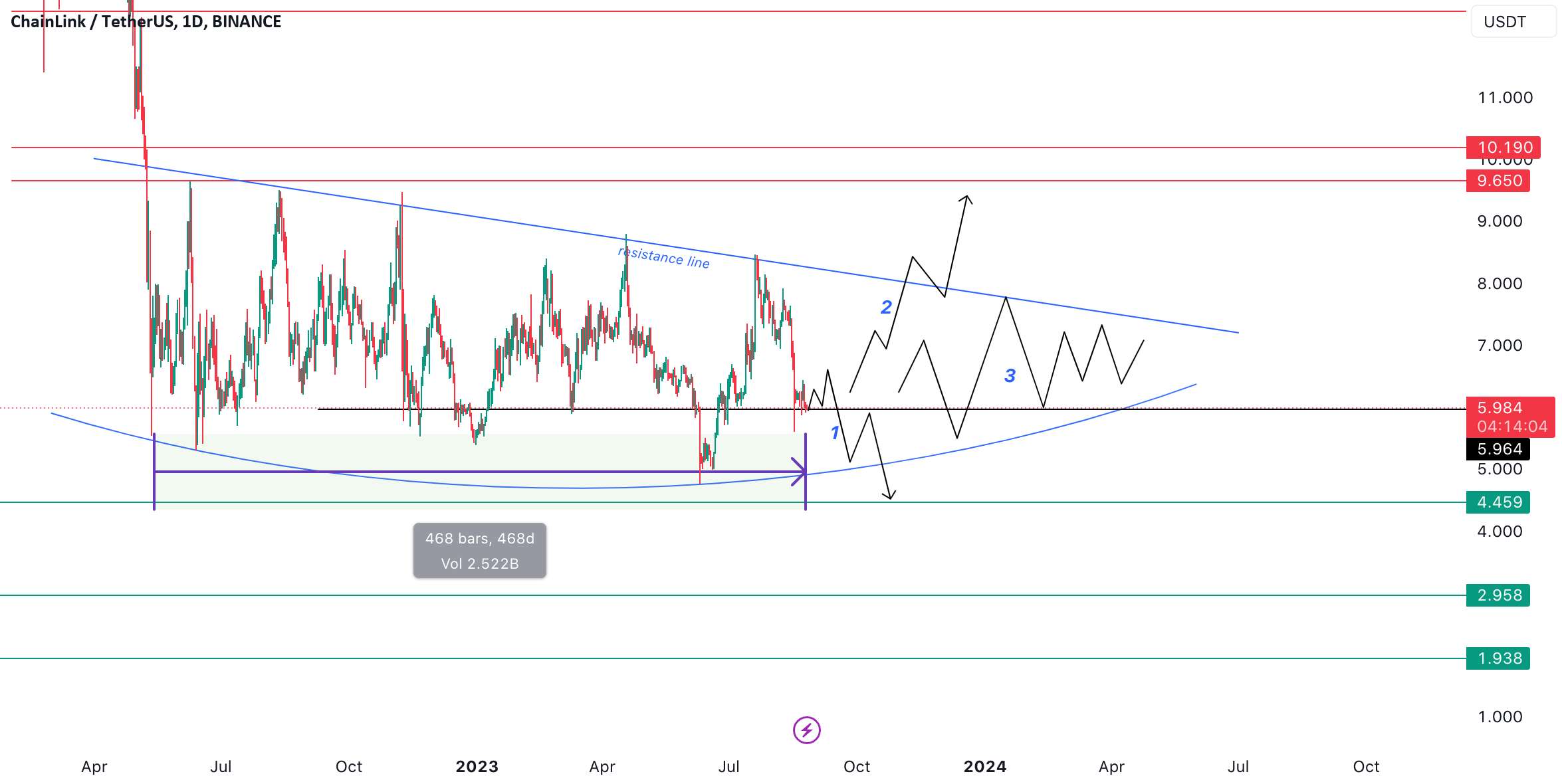Click the countdown timer 04:14:04
This screenshot has height=784, width=1562.
[1512, 427]
